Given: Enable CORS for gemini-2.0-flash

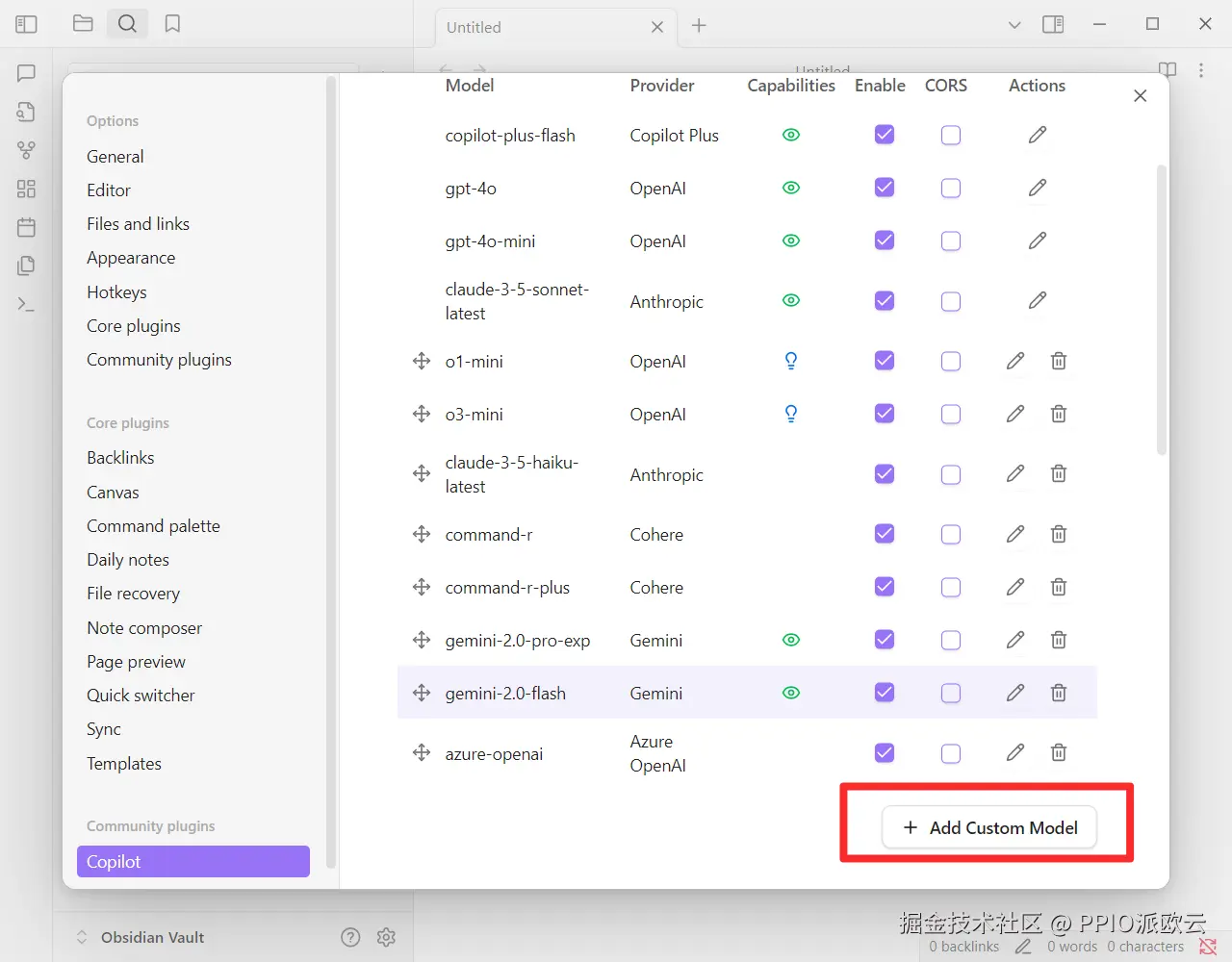Looking at the screenshot, I should [951, 693].
